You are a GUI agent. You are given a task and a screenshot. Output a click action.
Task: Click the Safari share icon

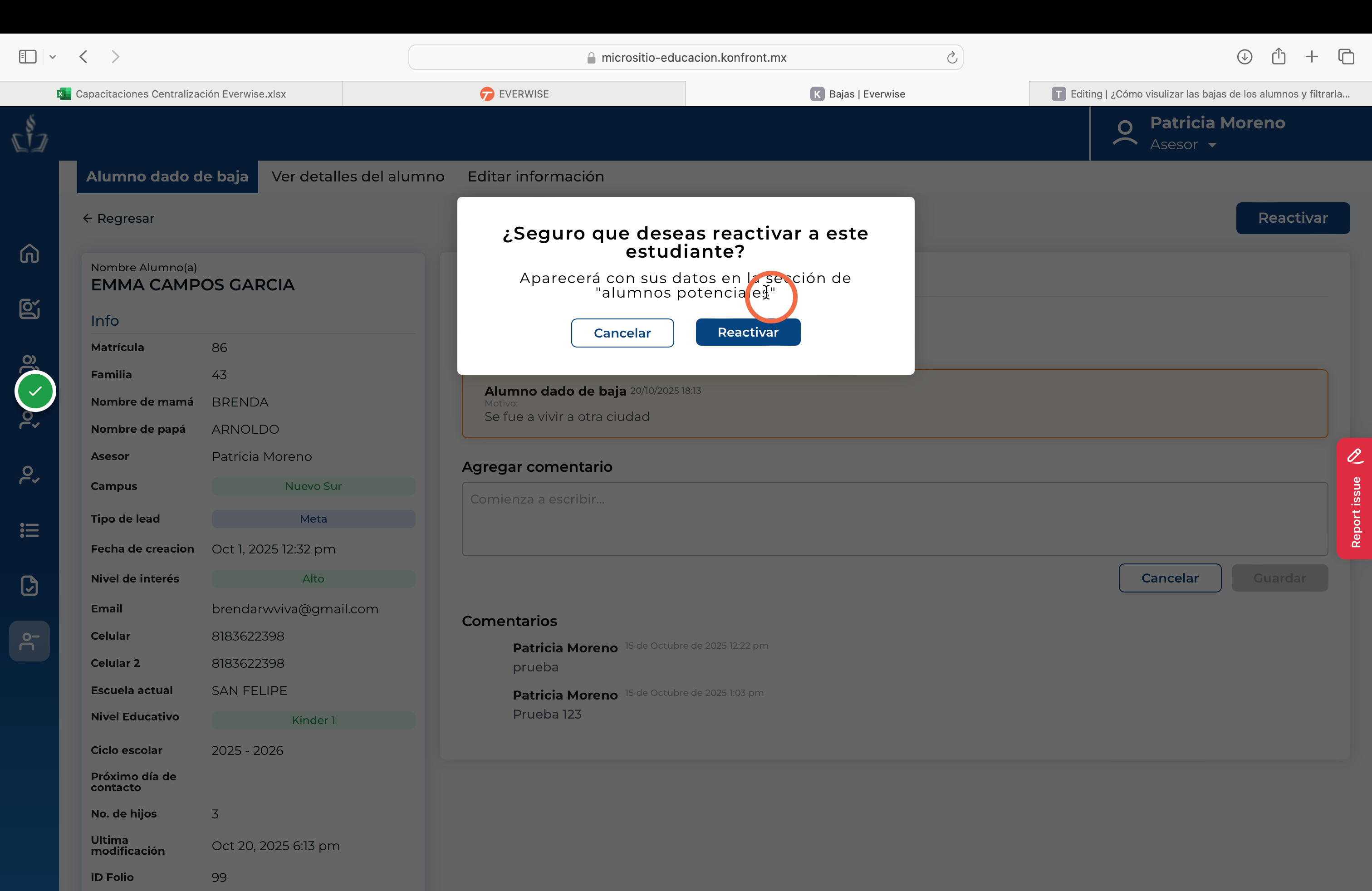click(1278, 56)
